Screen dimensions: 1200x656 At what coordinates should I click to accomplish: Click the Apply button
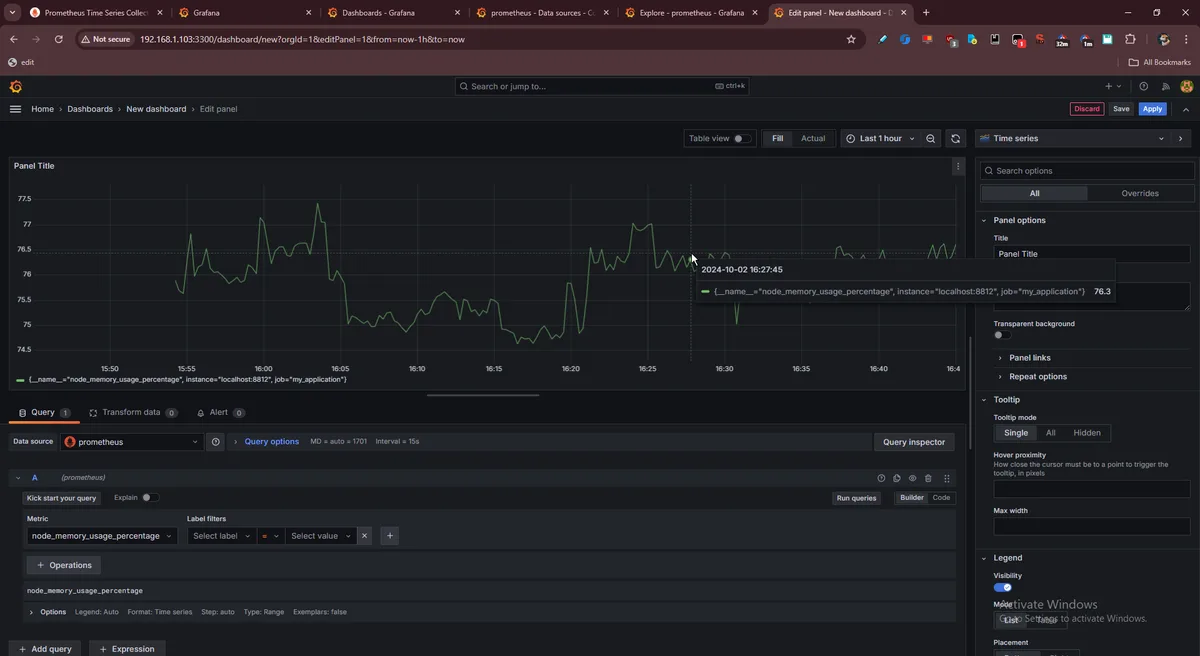1153,109
